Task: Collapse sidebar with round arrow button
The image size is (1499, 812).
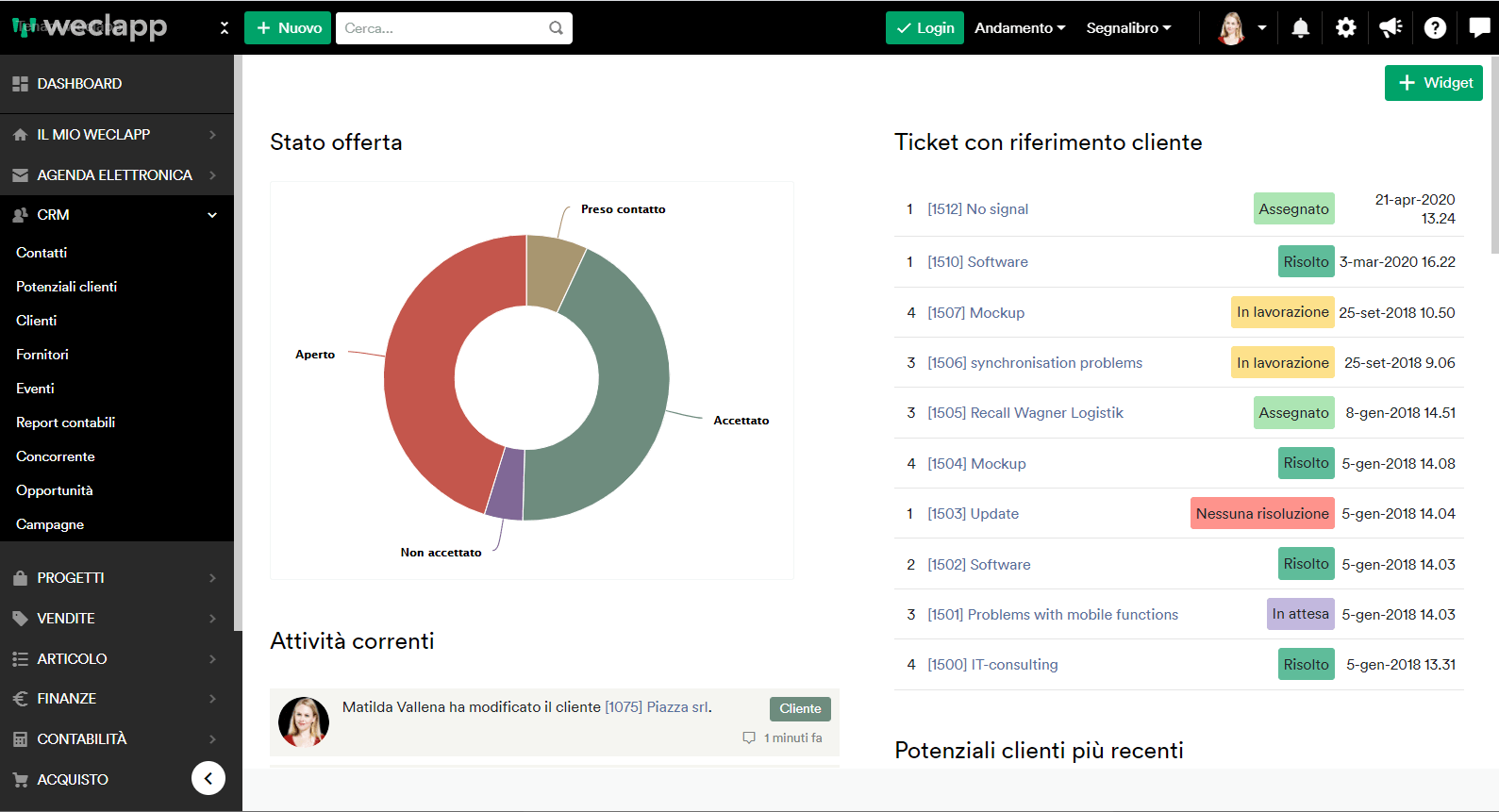Action: coord(208,778)
